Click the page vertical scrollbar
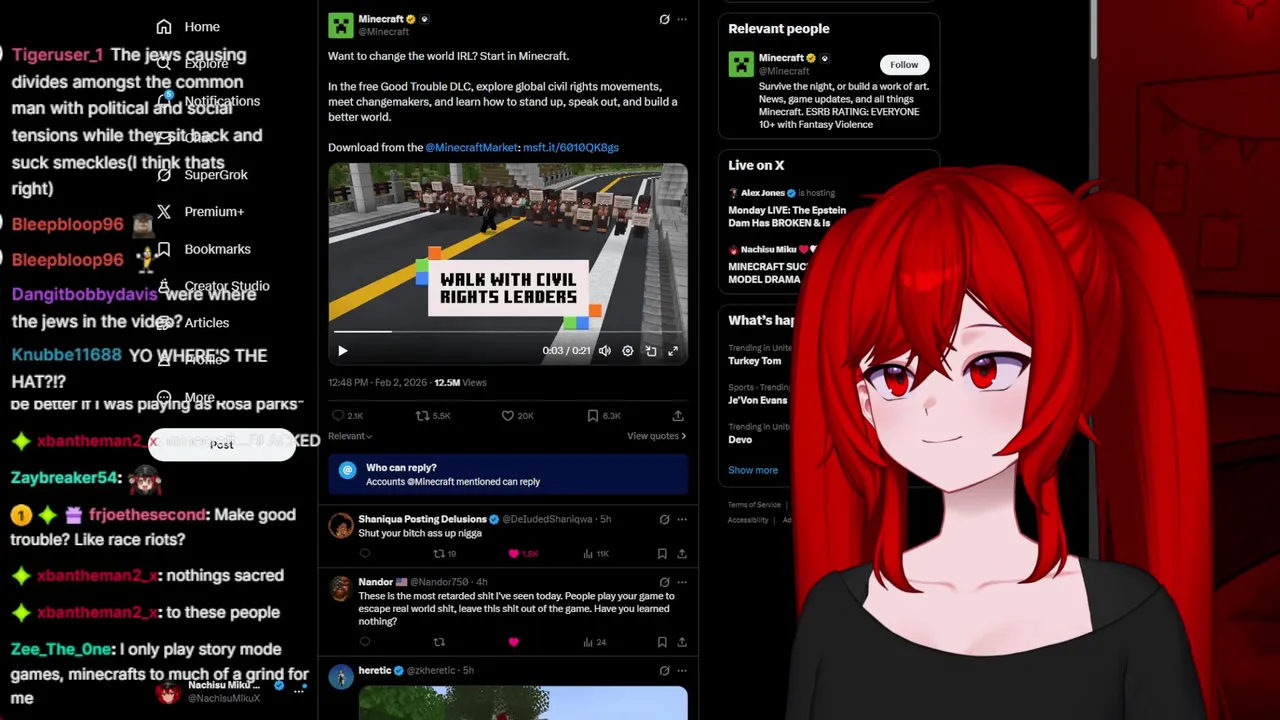 1094,30
